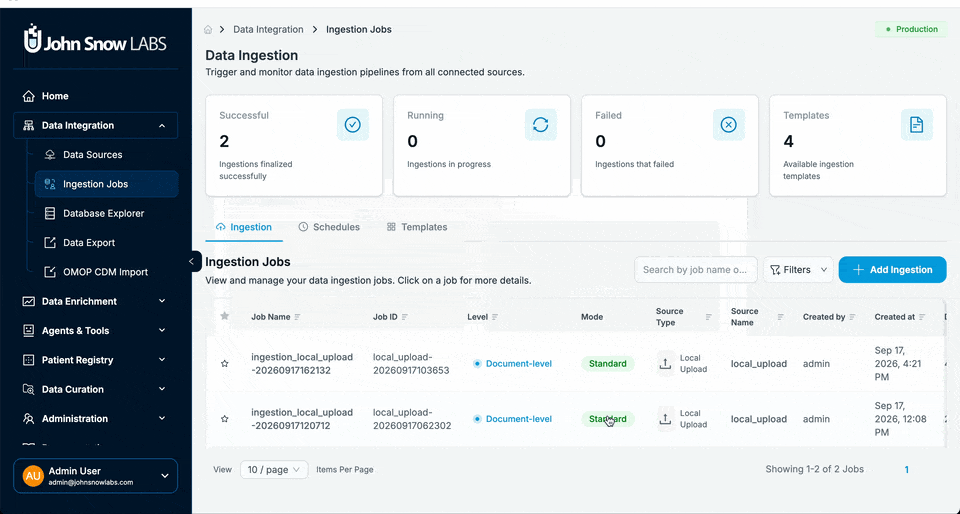Viewport: 960px width, 514px height.
Task: Click the Created at column filter icon
Action: [x=922, y=317]
